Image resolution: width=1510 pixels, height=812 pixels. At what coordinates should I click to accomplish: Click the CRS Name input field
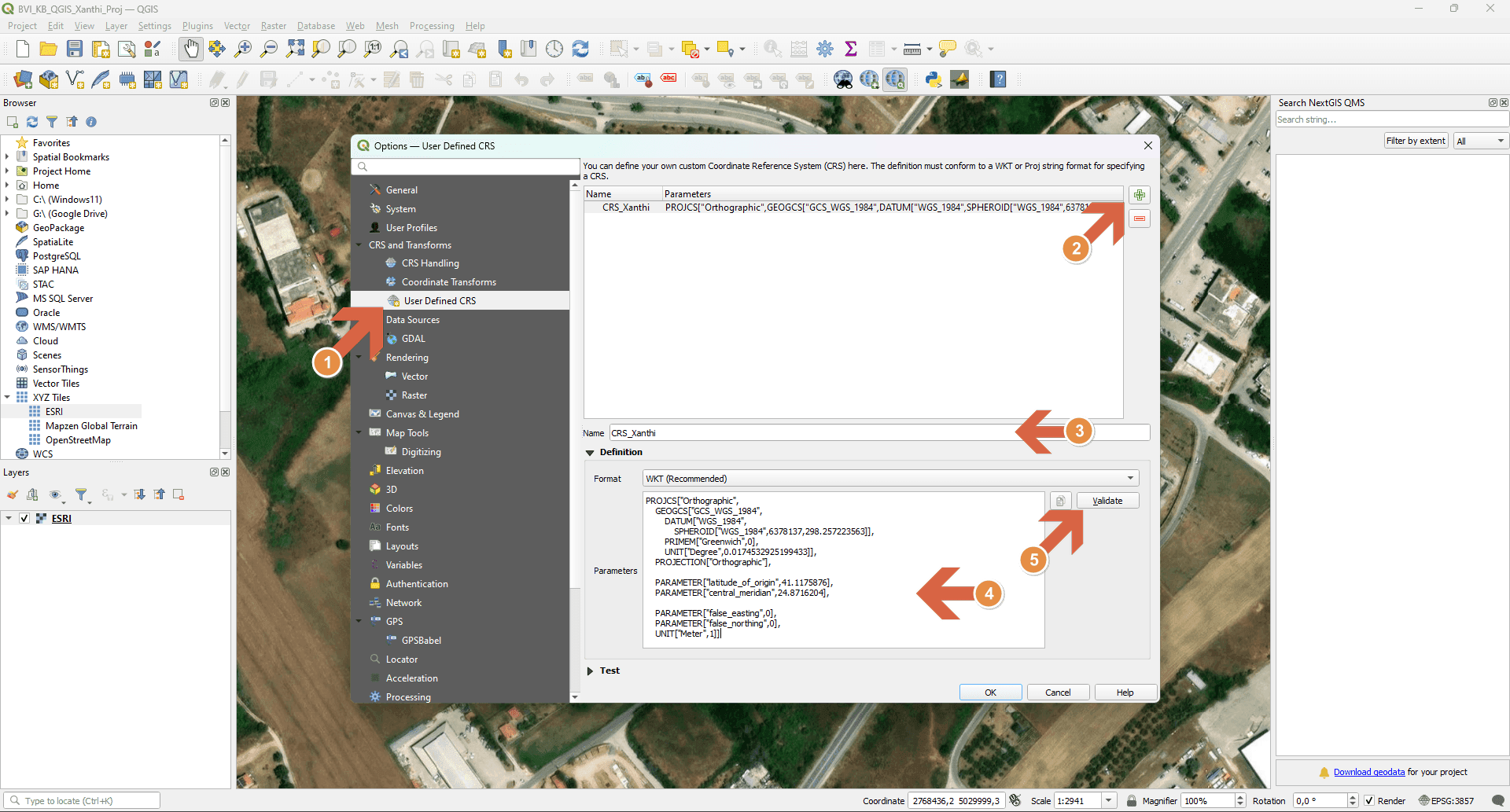coord(879,433)
